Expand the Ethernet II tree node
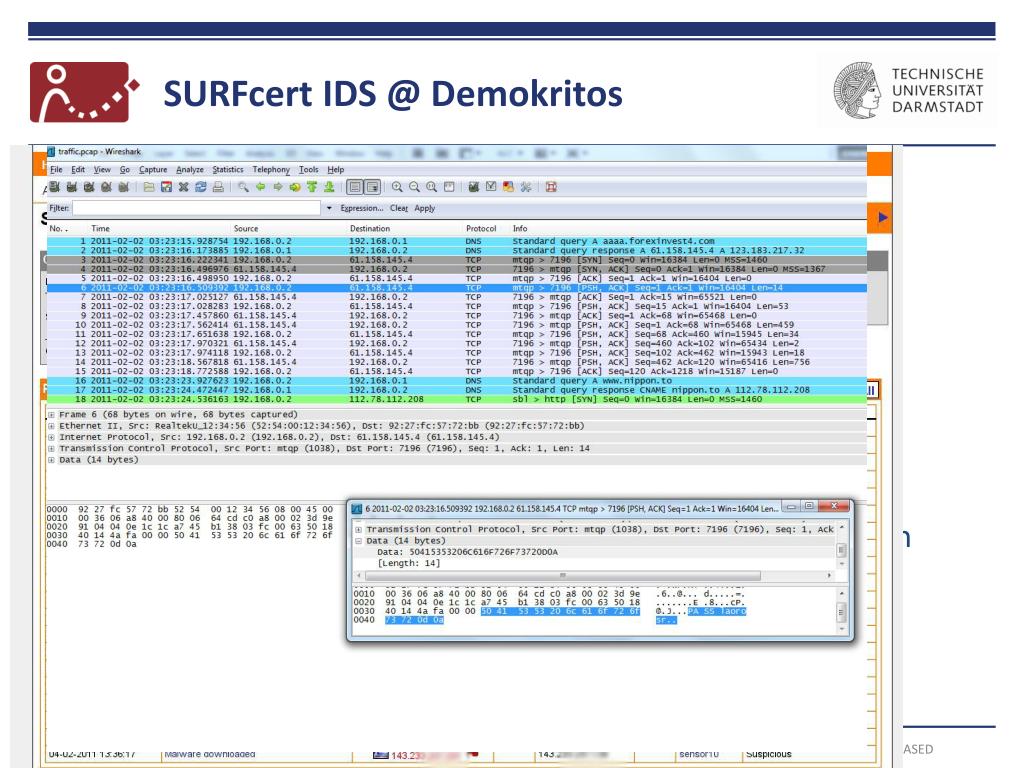 click(52, 426)
